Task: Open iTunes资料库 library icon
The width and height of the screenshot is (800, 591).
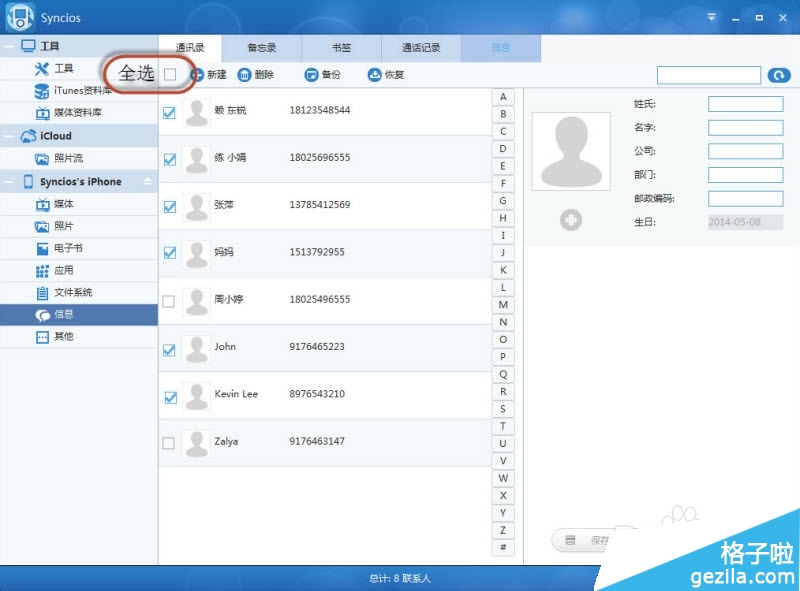Action: tap(41, 91)
